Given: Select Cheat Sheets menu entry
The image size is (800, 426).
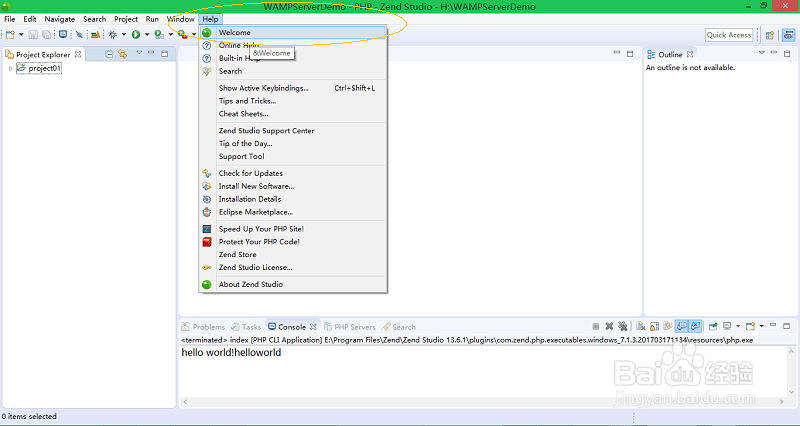Looking at the screenshot, I should (x=293, y=114).
